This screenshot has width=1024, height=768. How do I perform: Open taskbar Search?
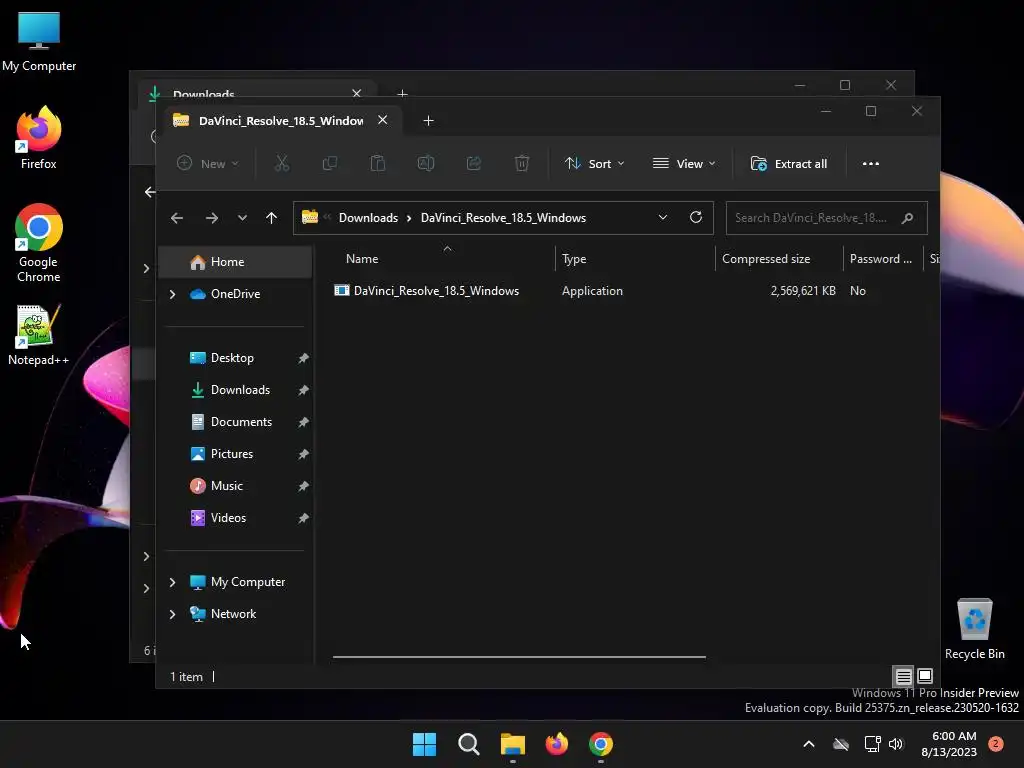[x=469, y=744]
